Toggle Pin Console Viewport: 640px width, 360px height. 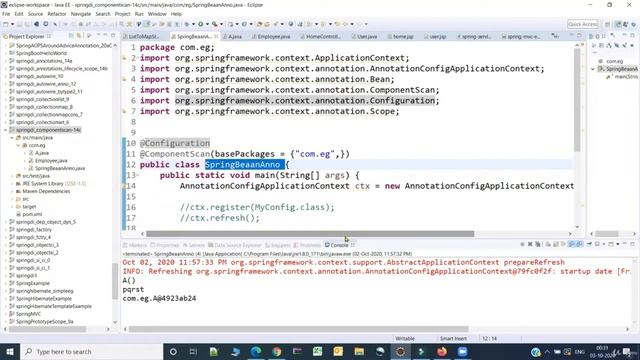589,244
